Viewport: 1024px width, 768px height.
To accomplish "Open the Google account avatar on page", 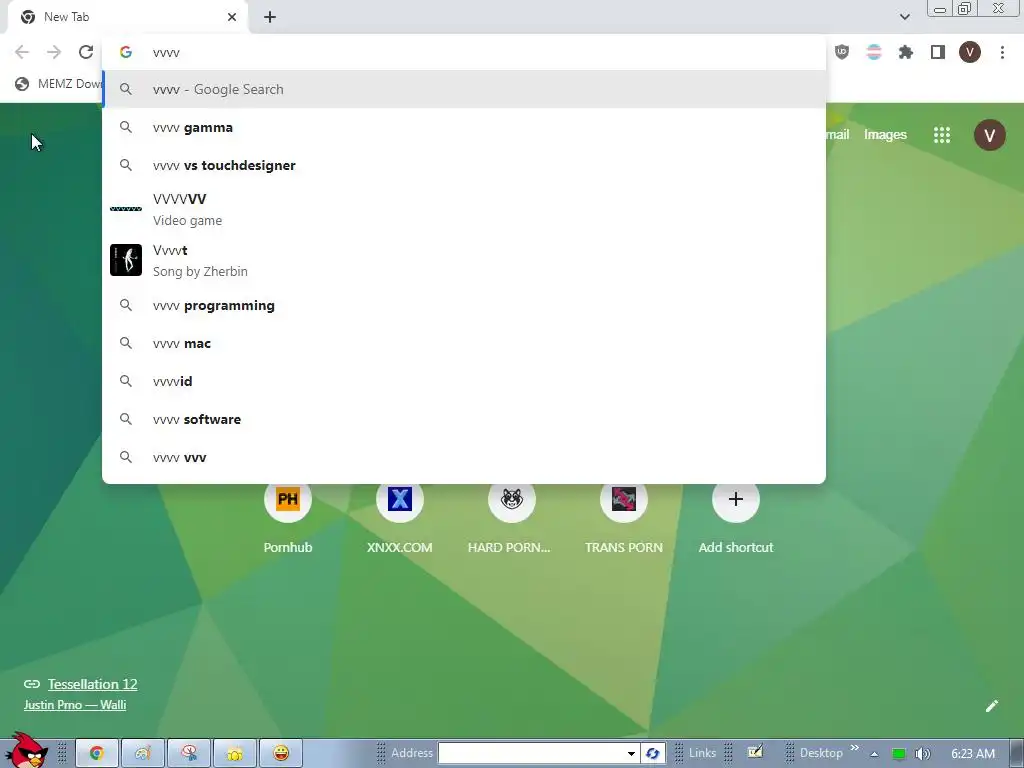I will (x=990, y=135).
